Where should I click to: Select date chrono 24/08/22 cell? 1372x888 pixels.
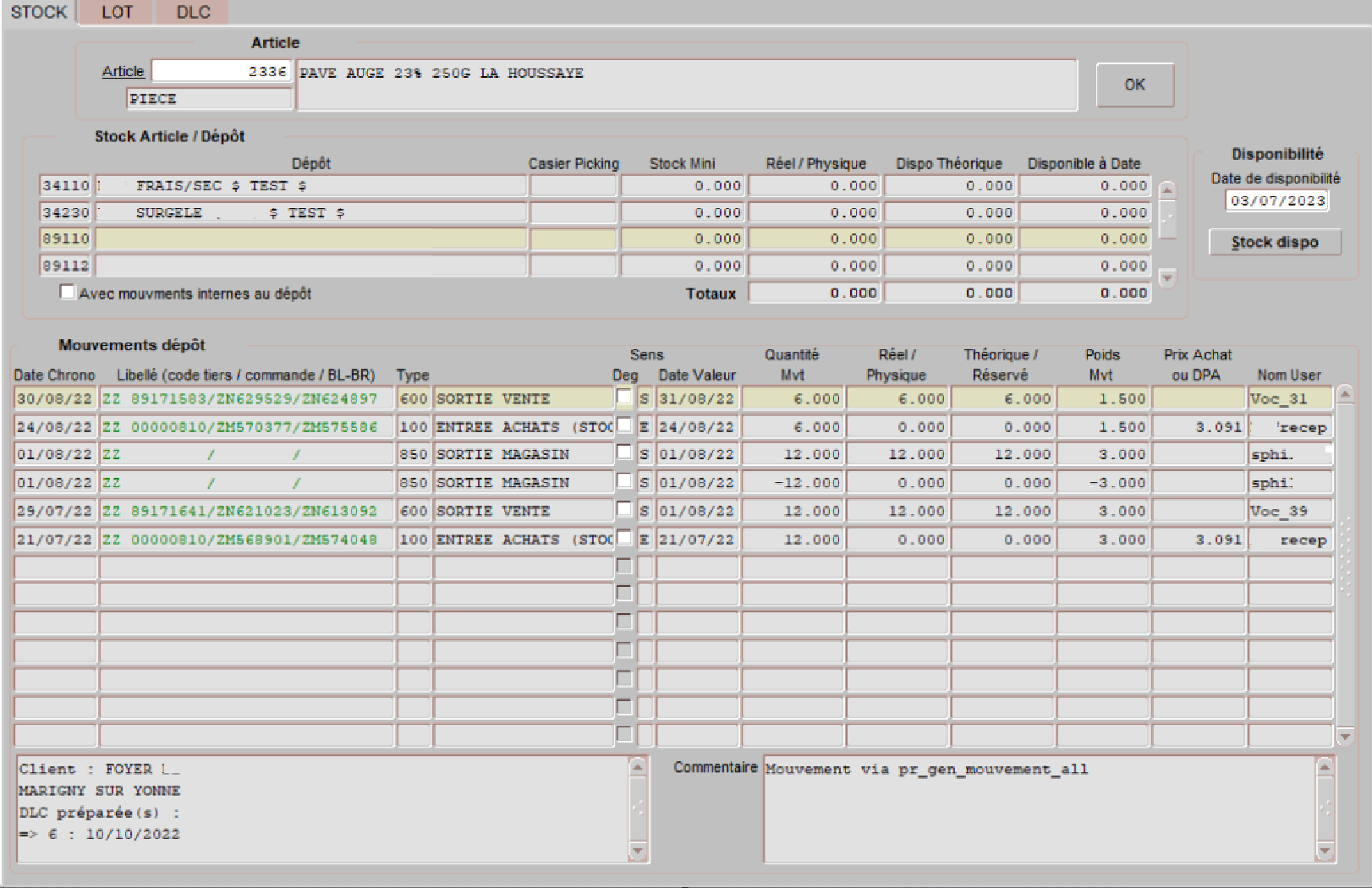click(x=55, y=427)
